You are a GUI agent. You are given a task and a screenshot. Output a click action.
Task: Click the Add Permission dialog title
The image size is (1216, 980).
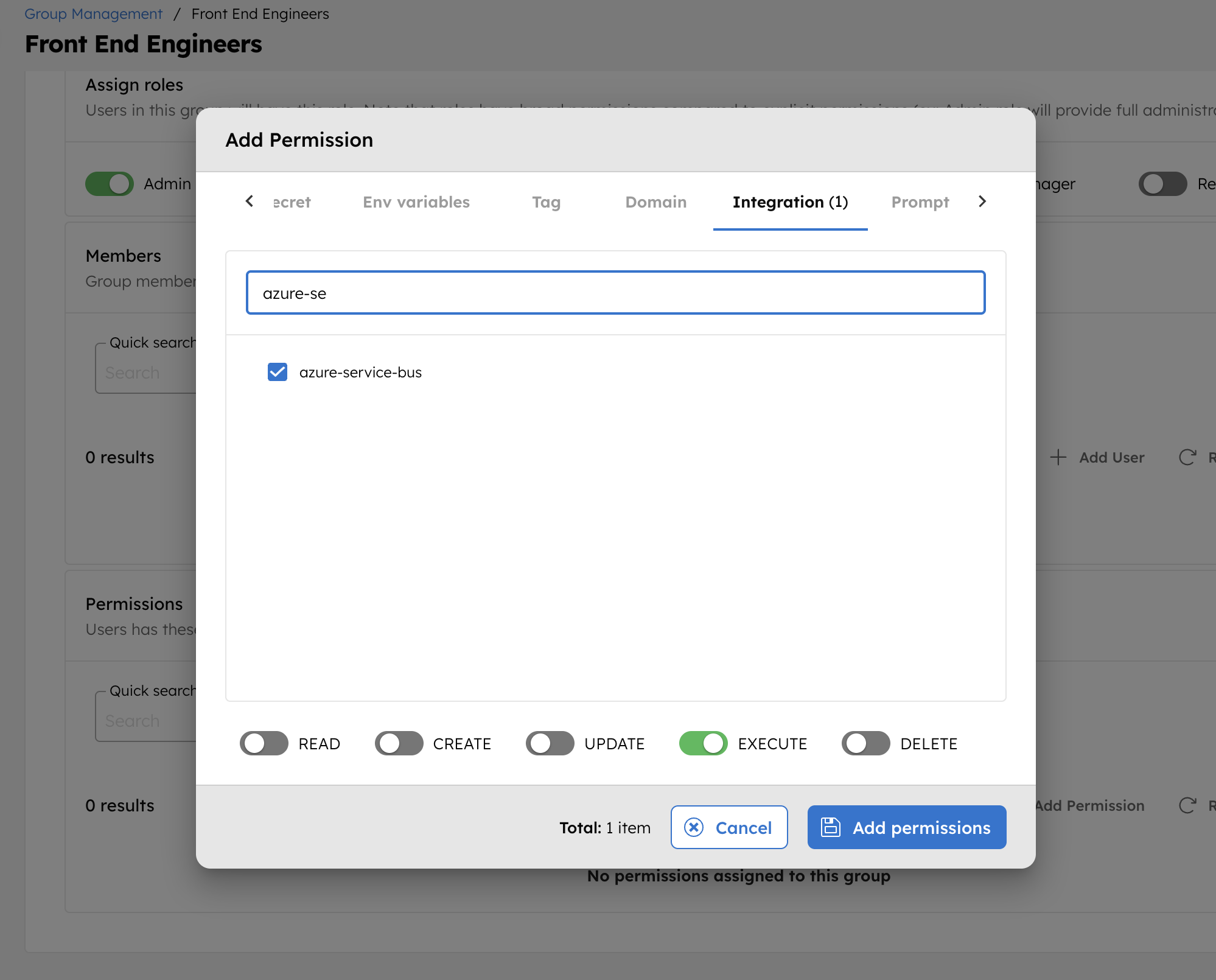pyautogui.click(x=299, y=140)
